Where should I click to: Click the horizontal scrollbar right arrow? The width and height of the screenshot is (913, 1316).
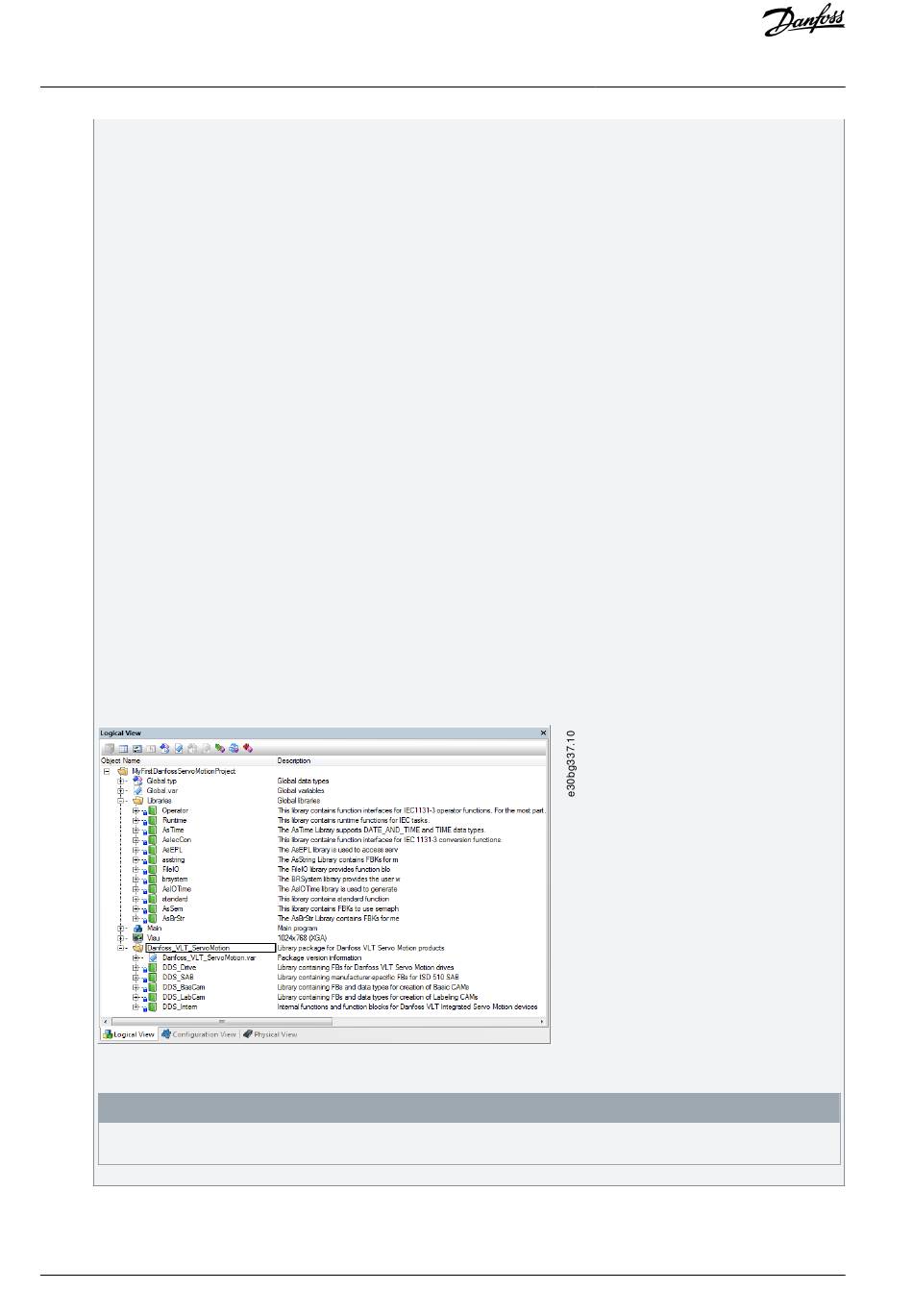(543, 1021)
